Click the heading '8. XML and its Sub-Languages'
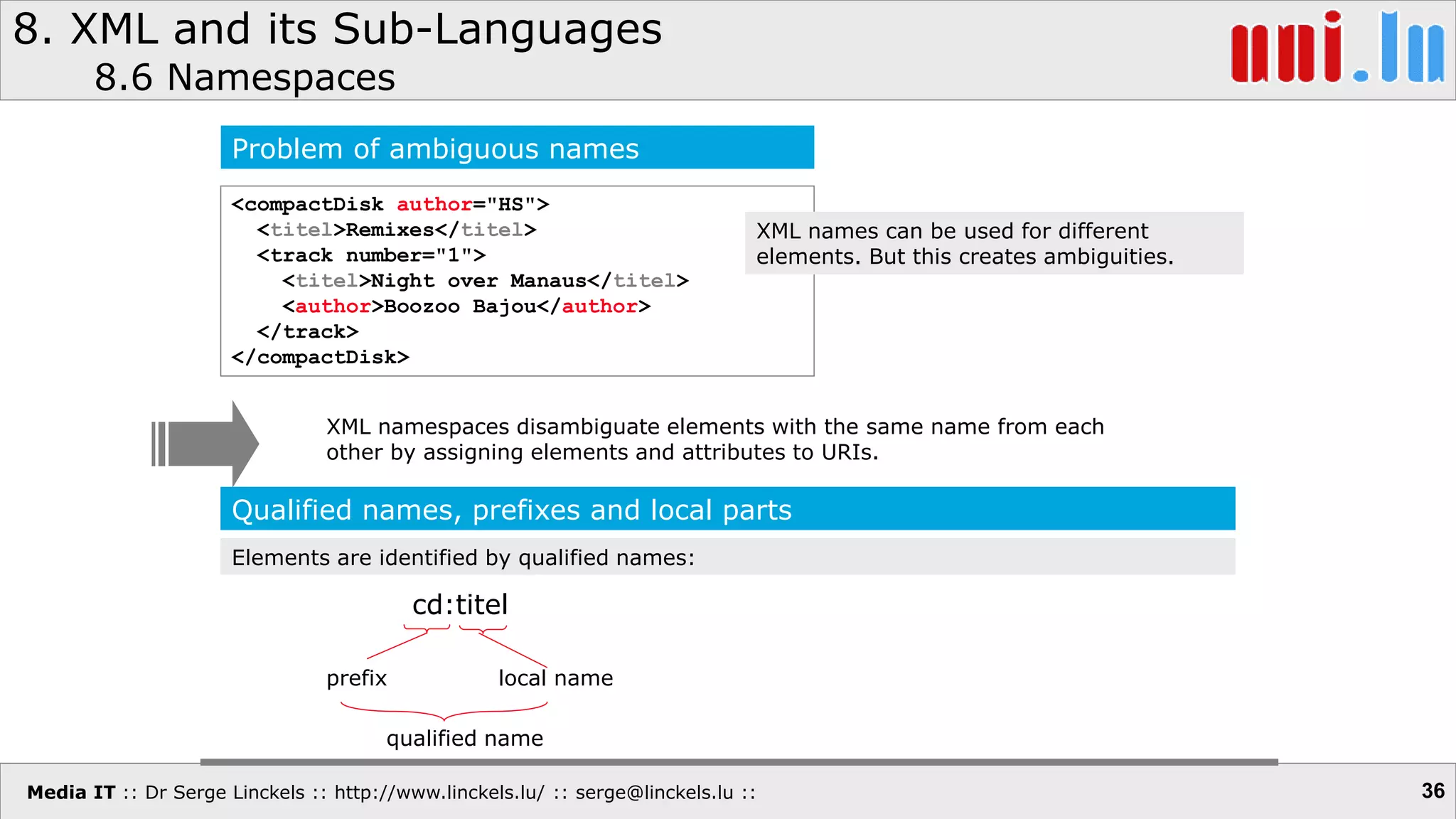The height and width of the screenshot is (819, 1456). 338,30
